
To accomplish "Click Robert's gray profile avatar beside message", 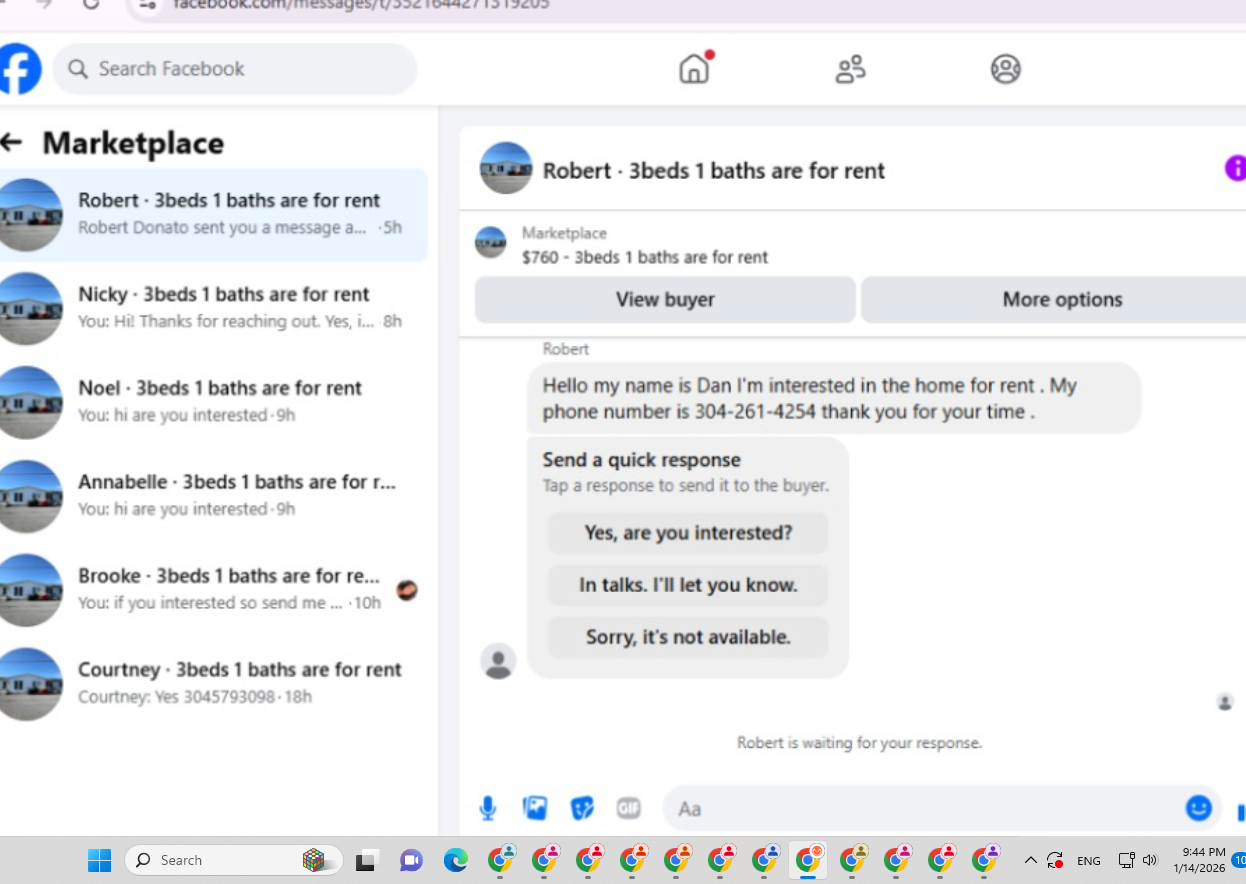I will [498, 661].
